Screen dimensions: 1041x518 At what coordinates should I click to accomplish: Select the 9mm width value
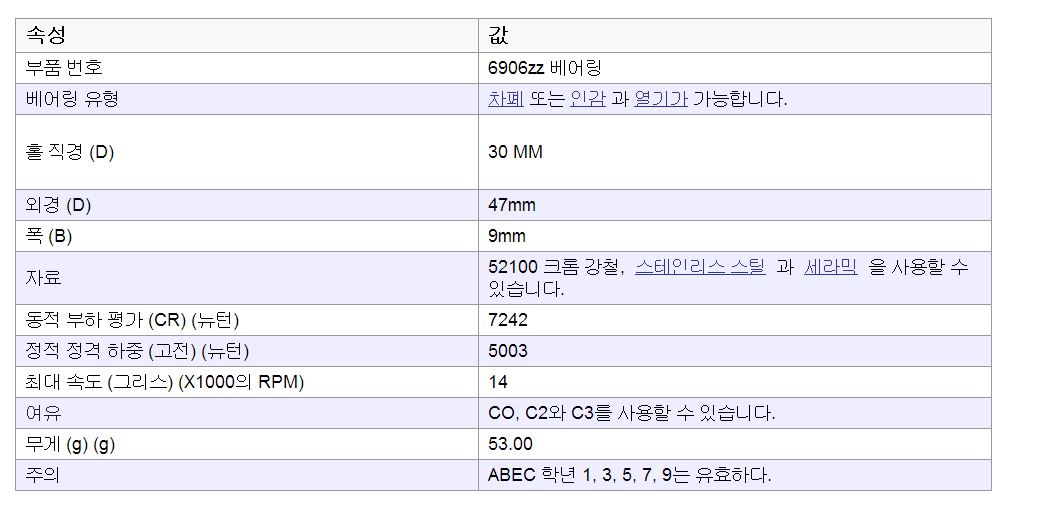(507, 236)
